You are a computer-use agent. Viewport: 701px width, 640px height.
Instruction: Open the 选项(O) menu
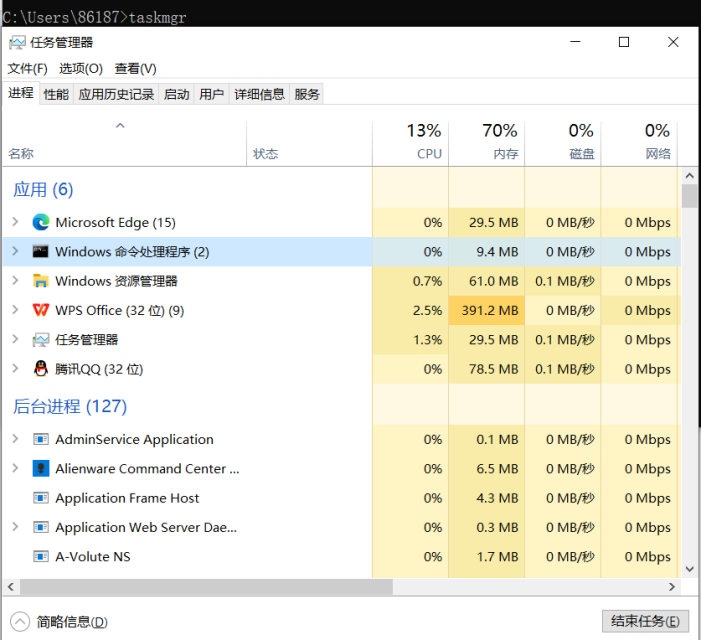coord(81,68)
